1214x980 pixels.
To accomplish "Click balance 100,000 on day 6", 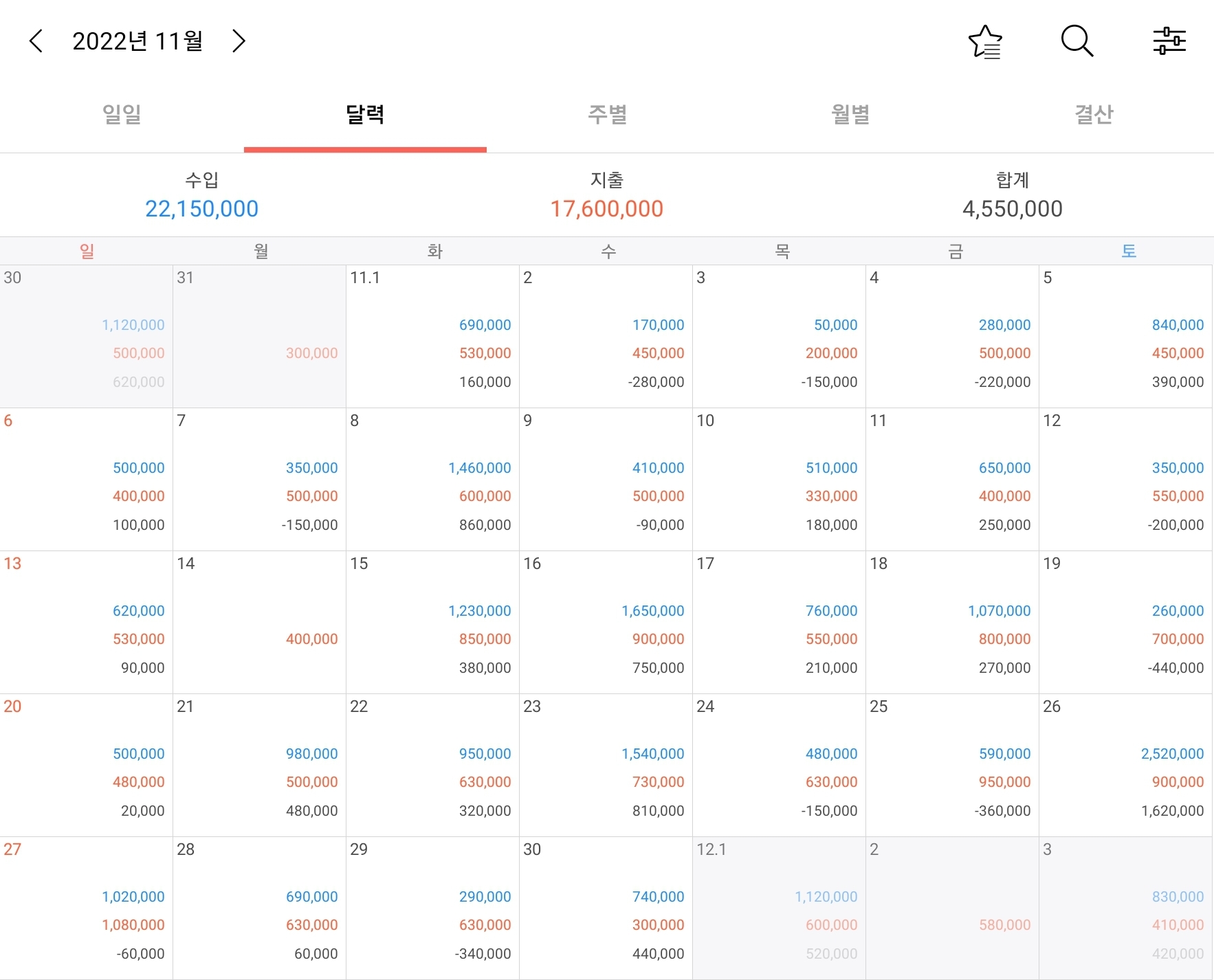I will tap(139, 525).
